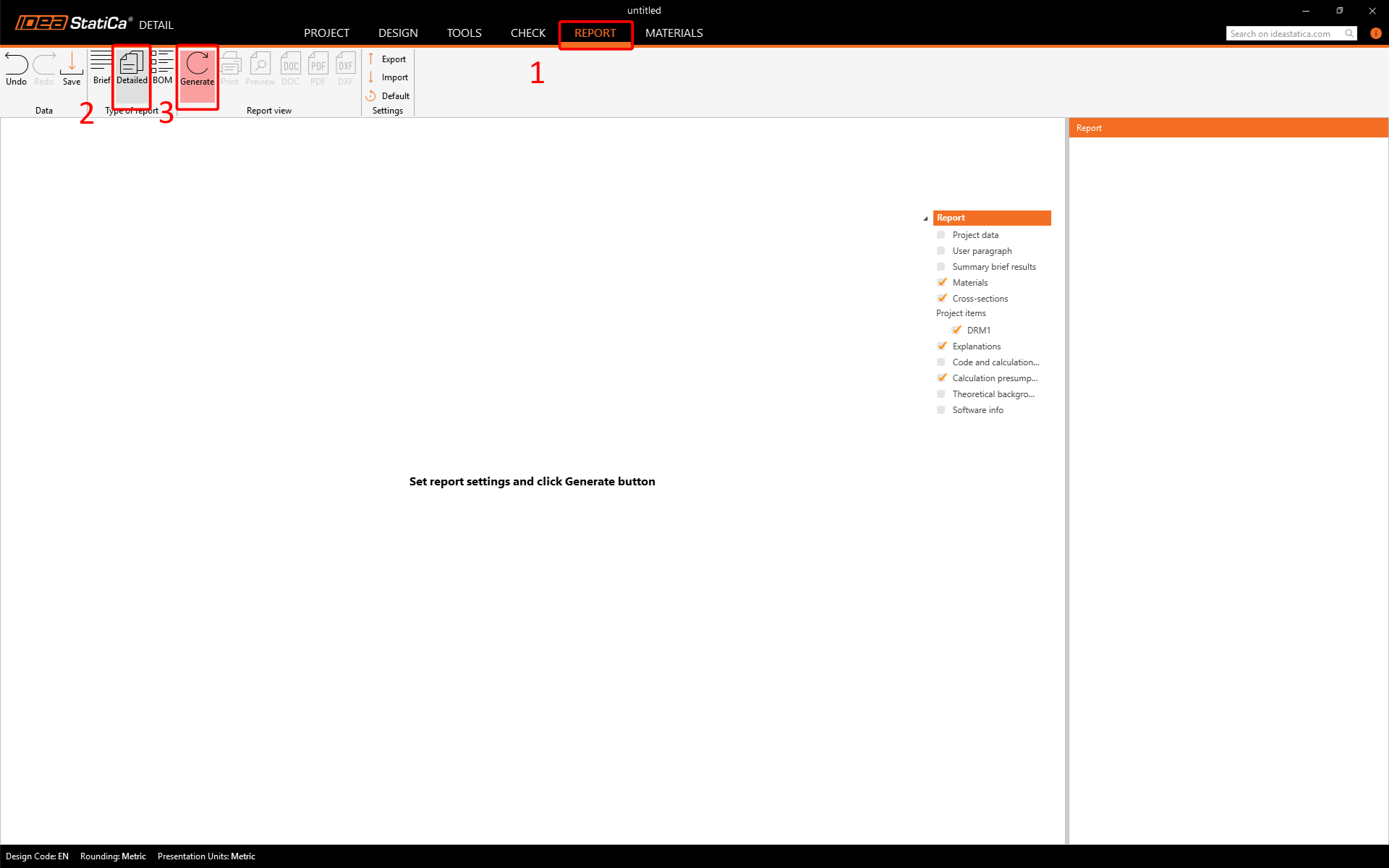The height and width of the screenshot is (868, 1389).
Task: Collapse the Report tree section
Action: pos(925,218)
